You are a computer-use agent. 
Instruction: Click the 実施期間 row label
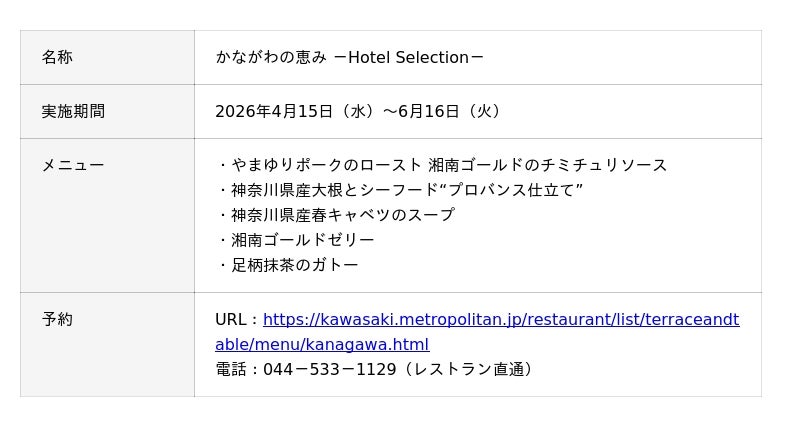pyautogui.click(x=73, y=111)
